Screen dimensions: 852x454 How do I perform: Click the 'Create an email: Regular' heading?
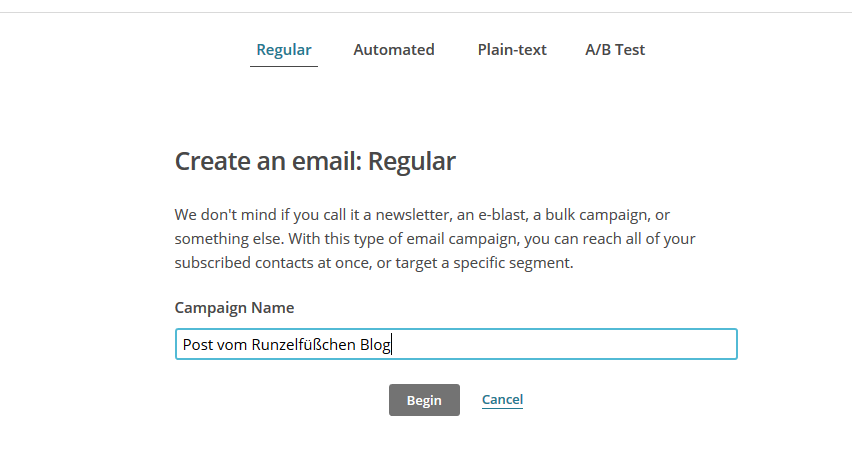click(x=315, y=161)
